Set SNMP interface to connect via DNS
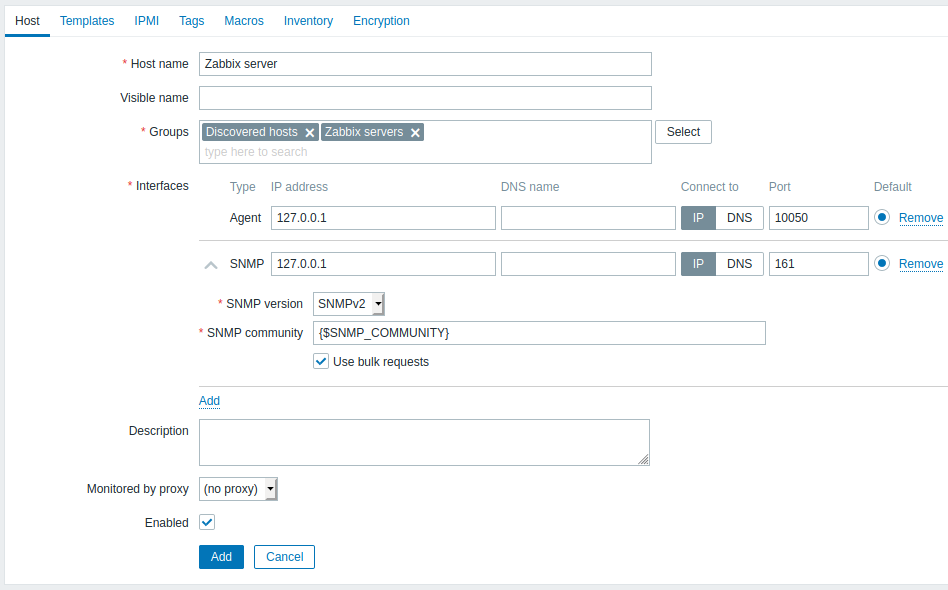 [x=739, y=264]
